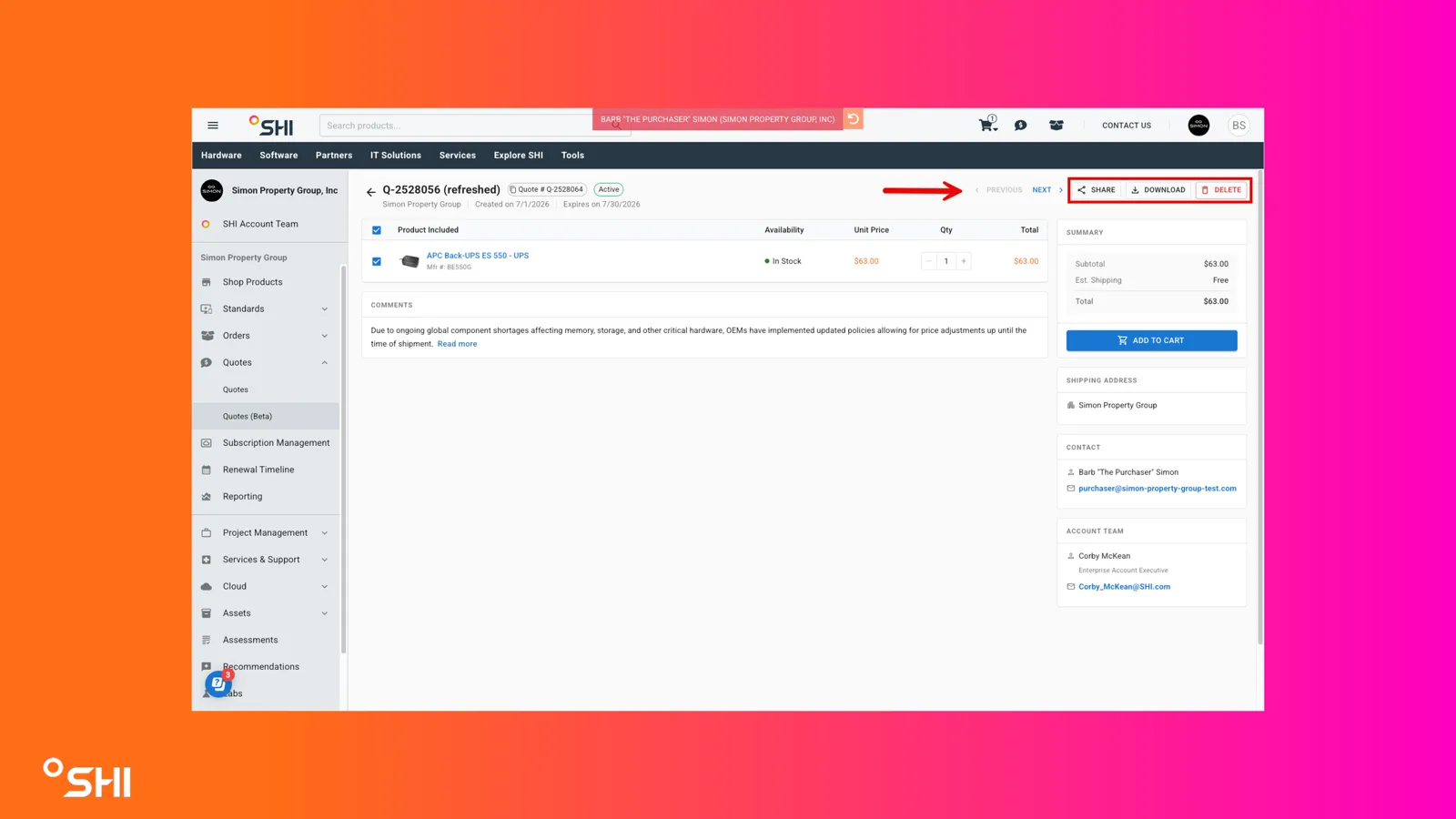Click the Contact Us link
This screenshot has height=819, width=1456.
pos(1127,126)
